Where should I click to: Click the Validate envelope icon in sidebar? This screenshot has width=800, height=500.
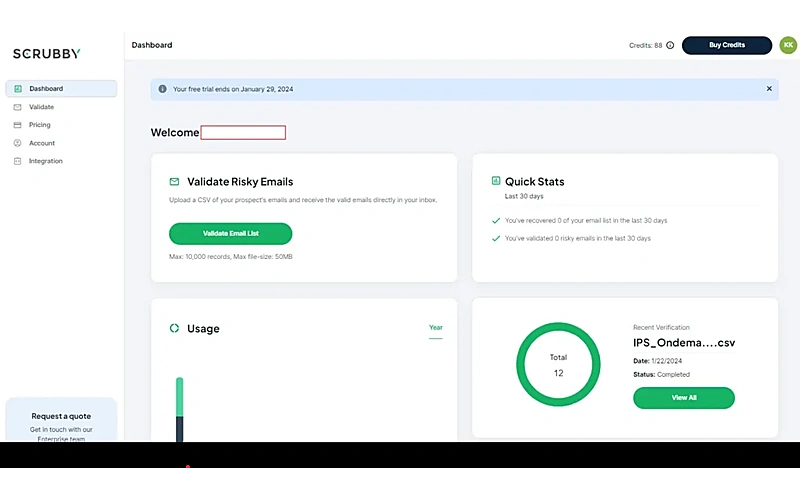(17, 107)
